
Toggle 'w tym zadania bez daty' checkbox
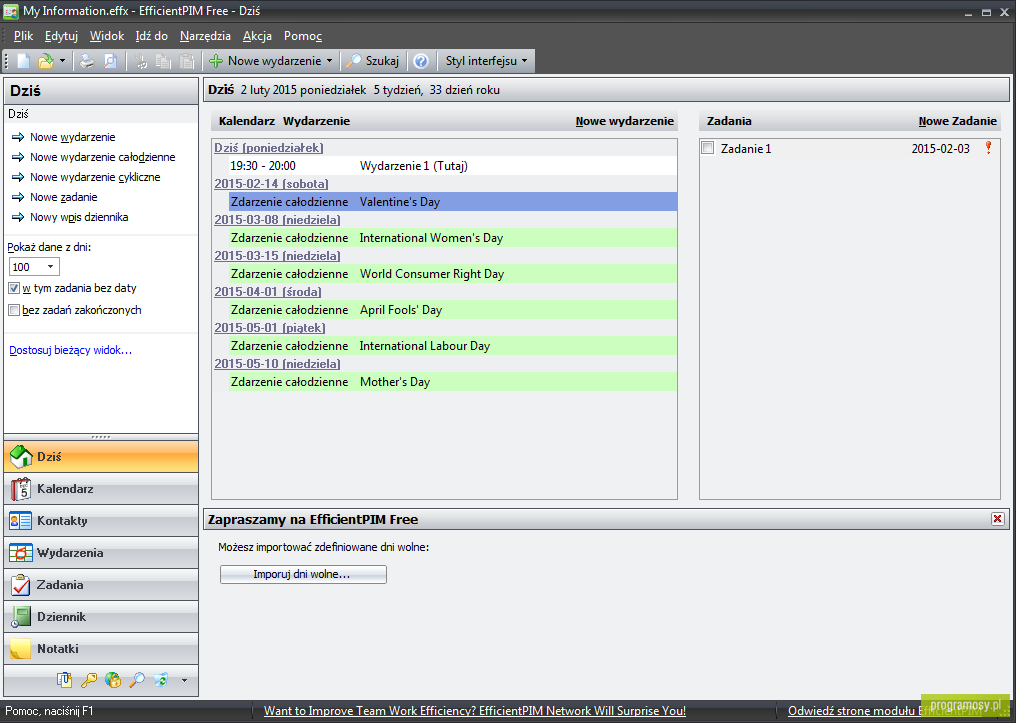pyautogui.click(x=14, y=288)
